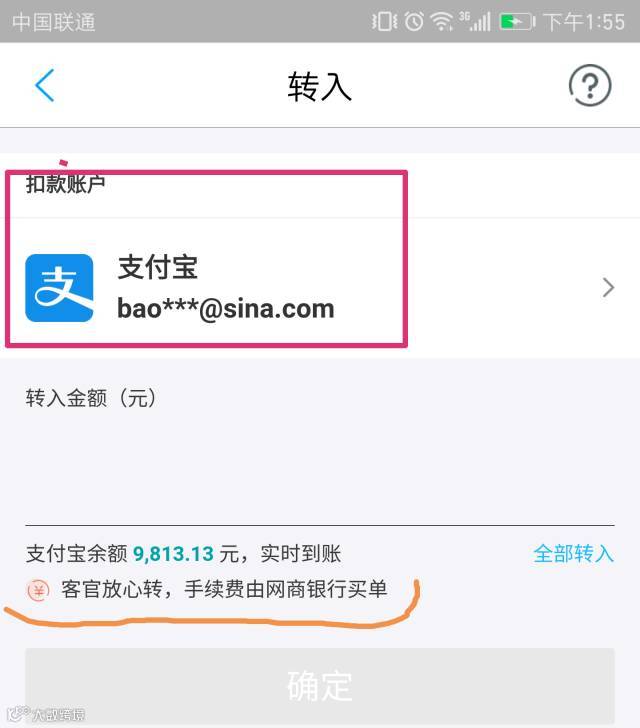Tap the Wi-Fi status icon

tap(441, 22)
